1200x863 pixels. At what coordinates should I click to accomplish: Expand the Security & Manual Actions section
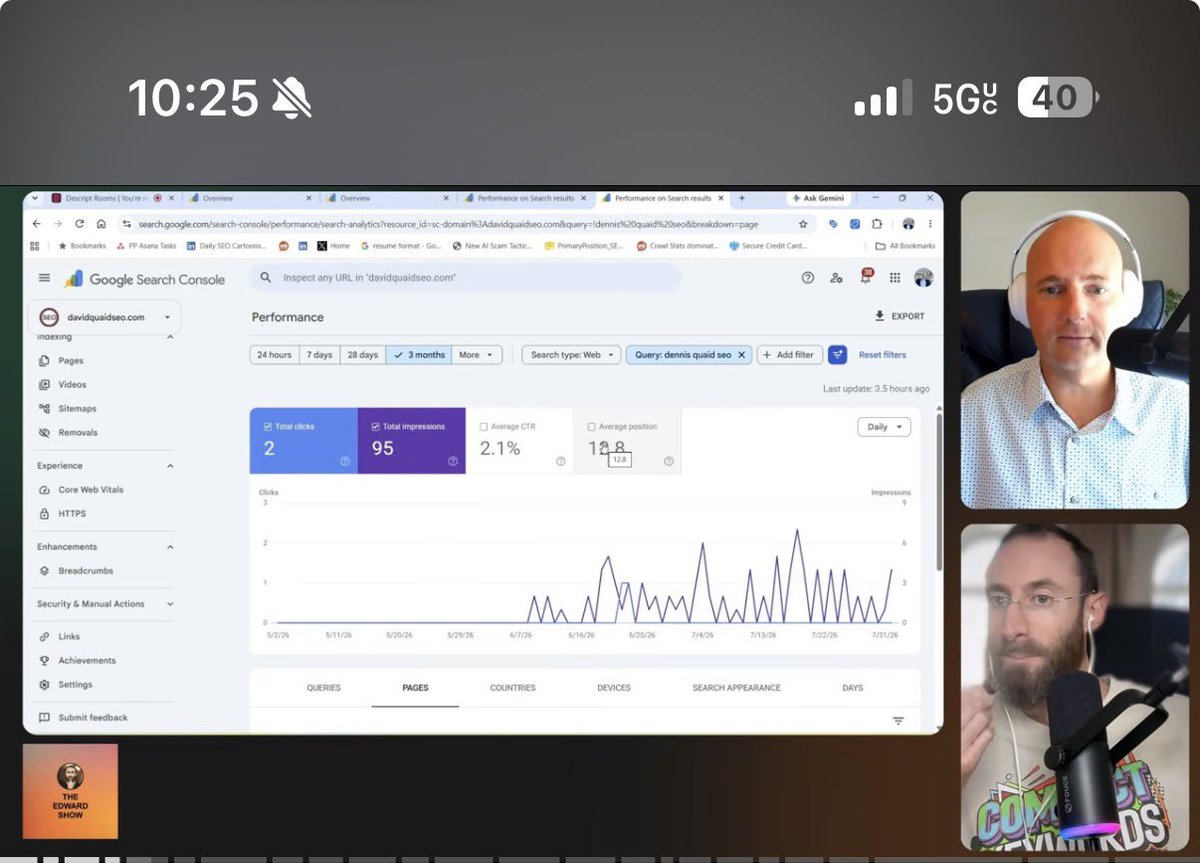click(x=169, y=604)
